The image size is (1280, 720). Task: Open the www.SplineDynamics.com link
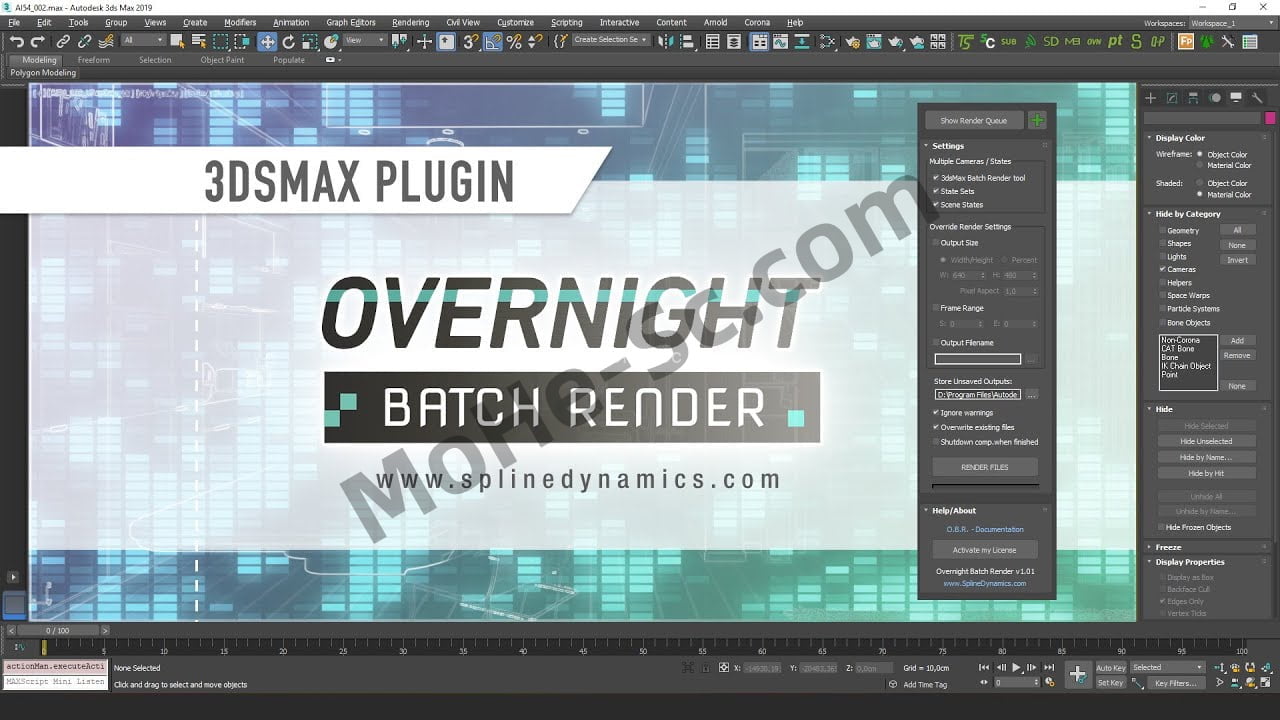[985, 583]
